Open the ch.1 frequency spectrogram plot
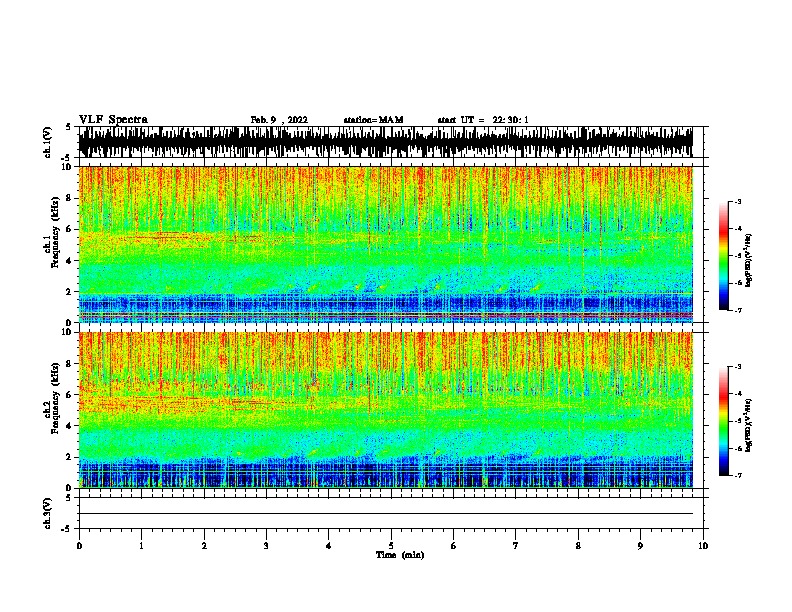Image resolution: width=792 pixels, height=612 pixels. click(385, 244)
